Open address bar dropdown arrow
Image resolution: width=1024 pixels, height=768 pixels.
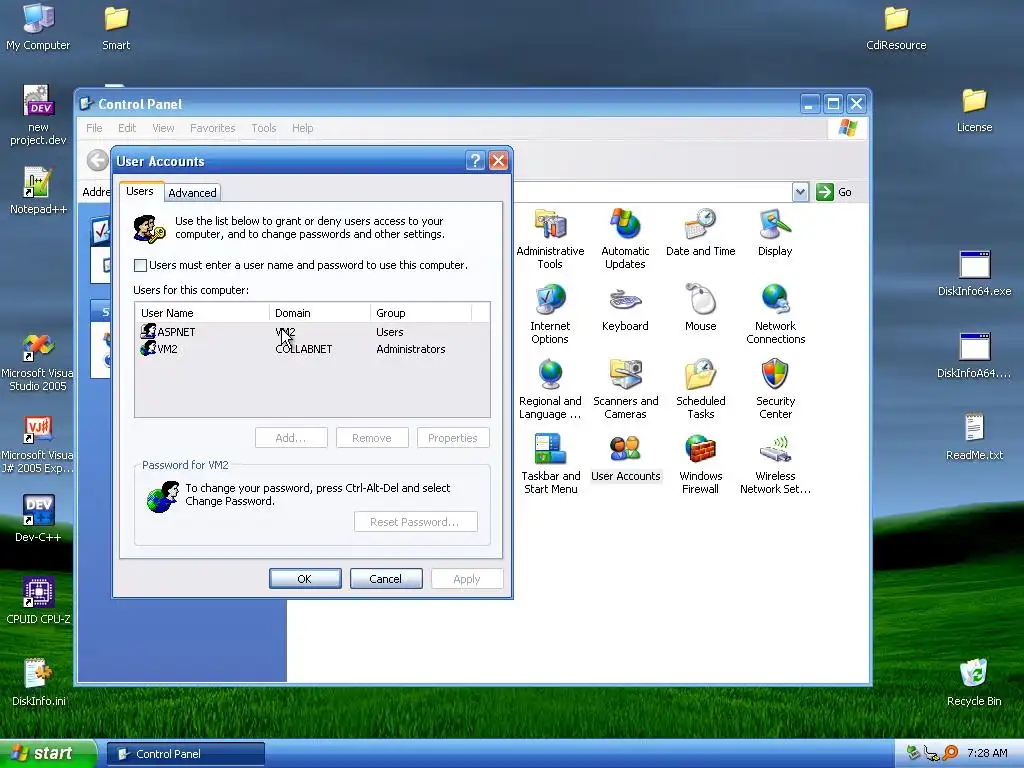click(800, 192)
